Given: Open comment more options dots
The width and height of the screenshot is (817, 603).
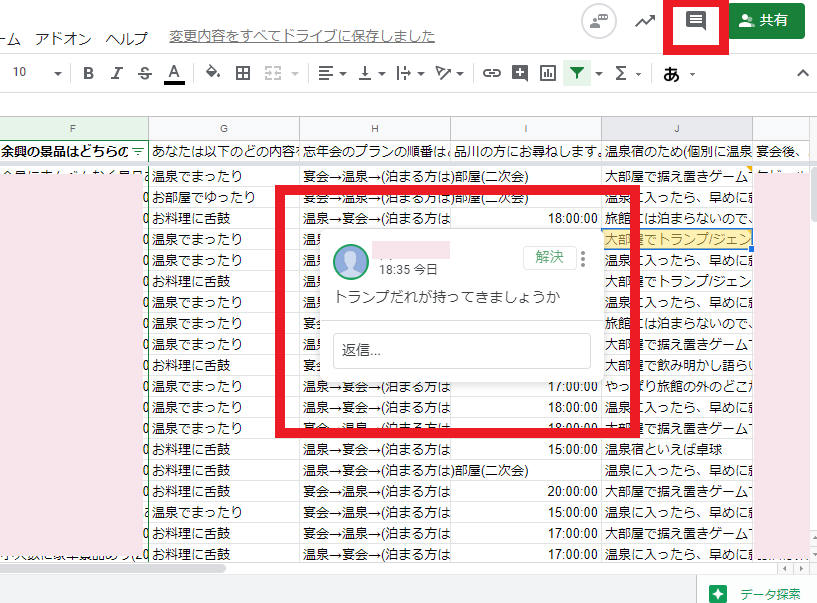Looking at the screenshot, I should point(583,259).
